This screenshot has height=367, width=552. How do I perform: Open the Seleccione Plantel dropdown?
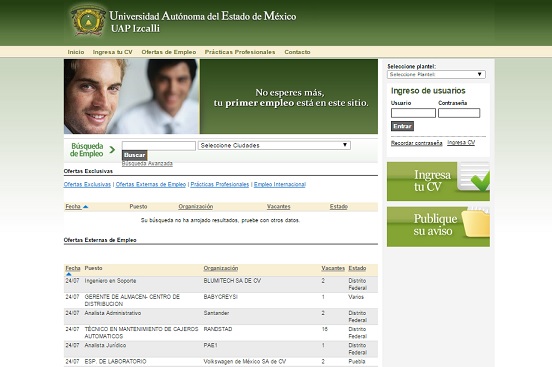[x=436, y=74]
